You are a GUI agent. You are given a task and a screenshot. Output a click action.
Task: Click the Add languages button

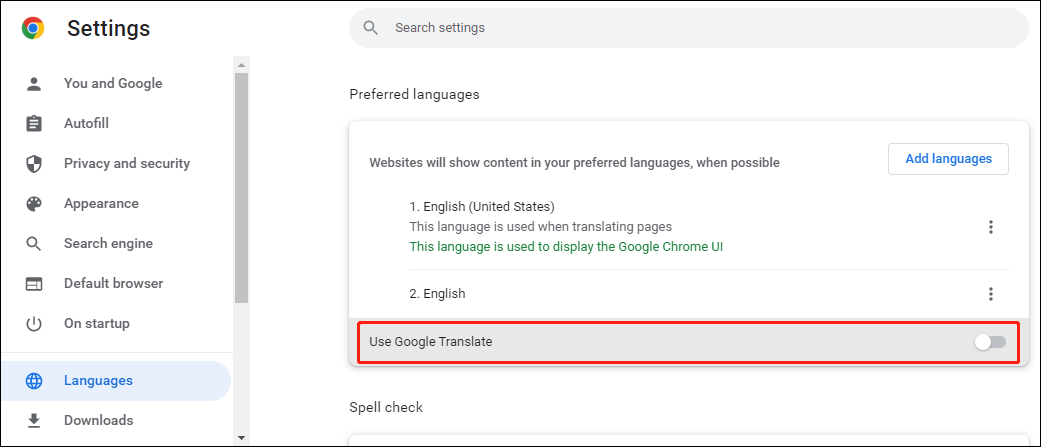point(948,159)
